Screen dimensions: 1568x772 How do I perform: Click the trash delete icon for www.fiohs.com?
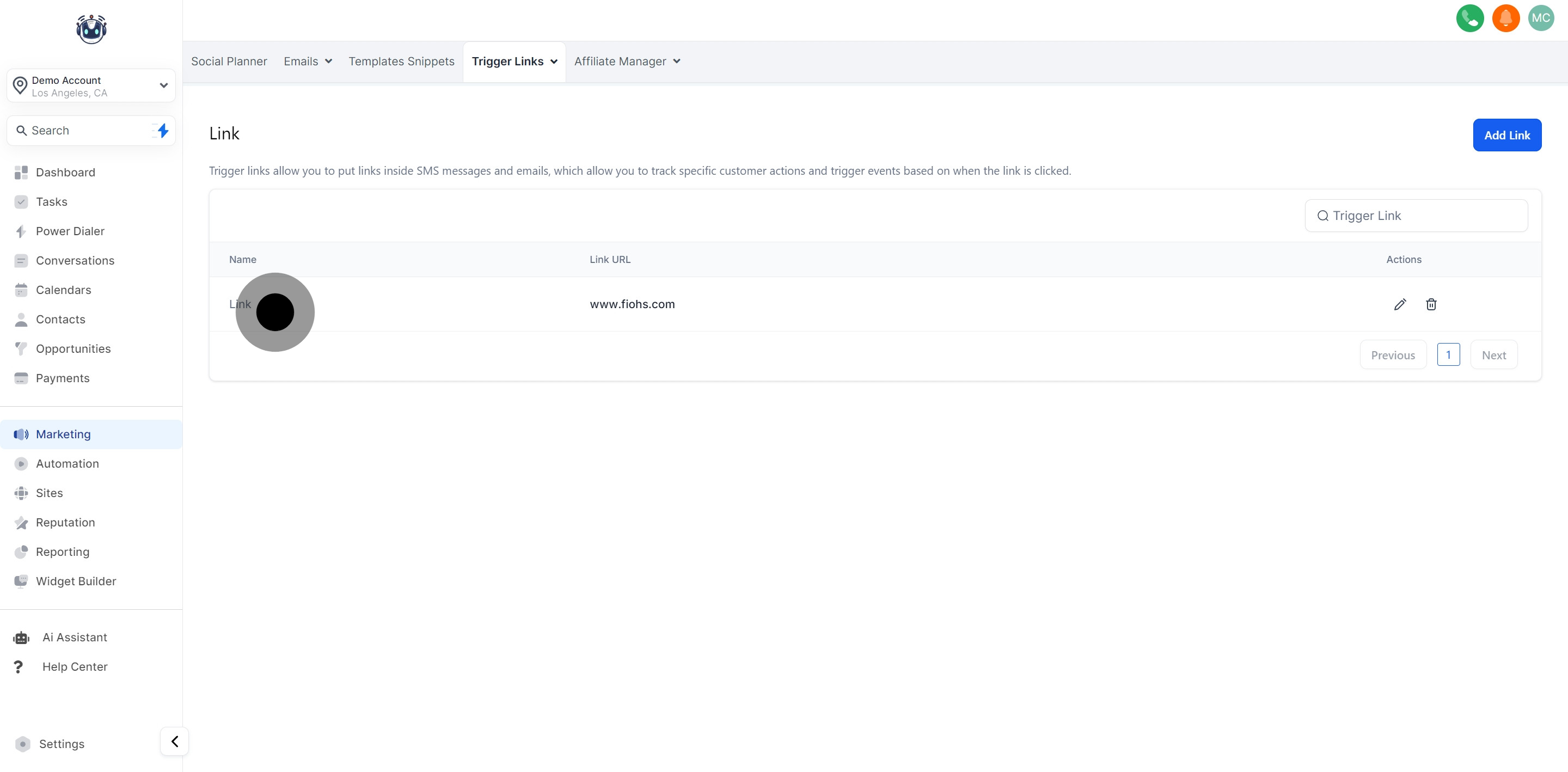pyautogui.click(x=1431, y=304)
